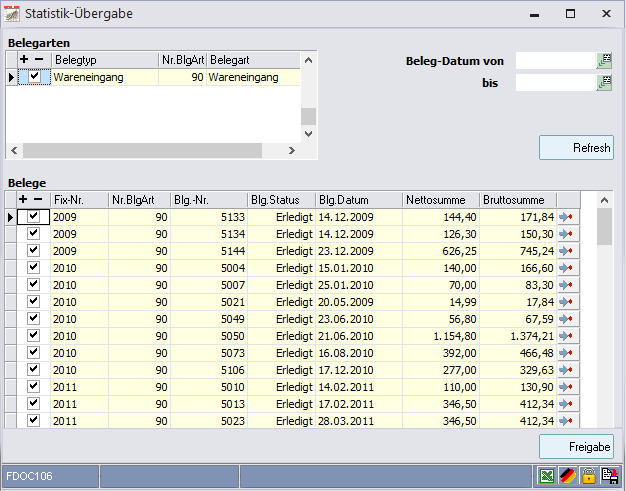Open document 5050 via its arrow icon
Image resolution: width=626 pixels, height=491 pixels.
(567, 336)
